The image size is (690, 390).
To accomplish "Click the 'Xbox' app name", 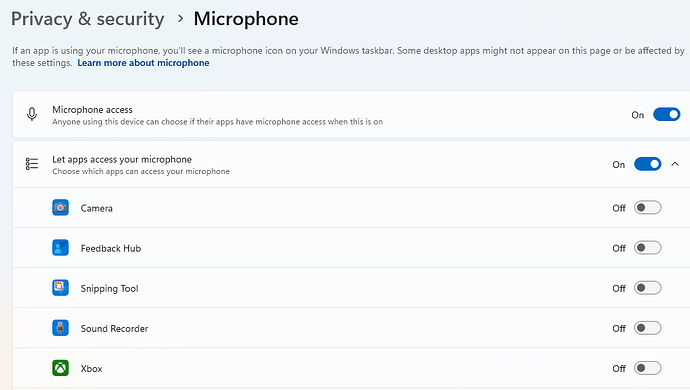I will pos(91,368).
